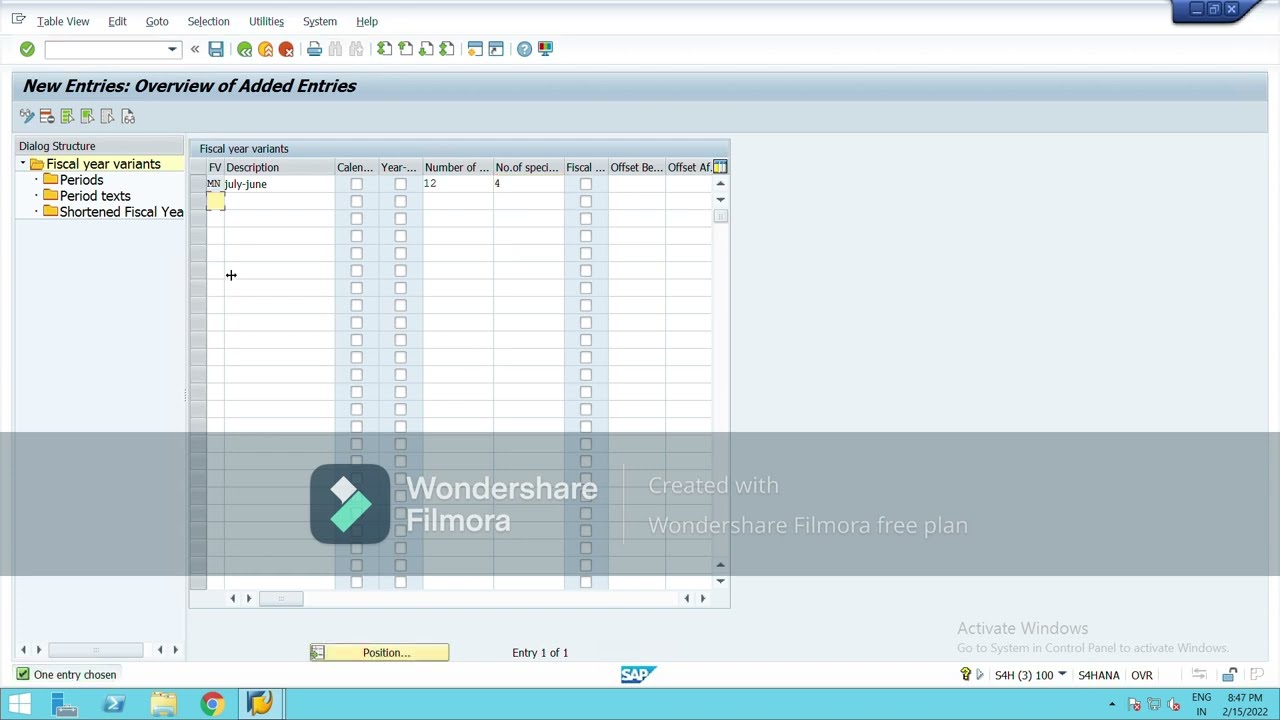1280x720 pixels.
Task: Open the Windows Start menu
Action: tap(19, 704)
